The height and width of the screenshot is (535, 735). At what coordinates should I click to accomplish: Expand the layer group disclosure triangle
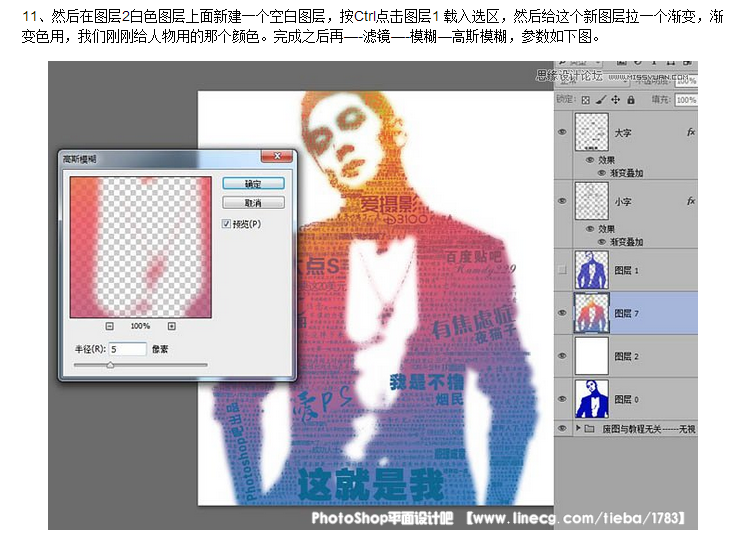click(x=578, y=428)
